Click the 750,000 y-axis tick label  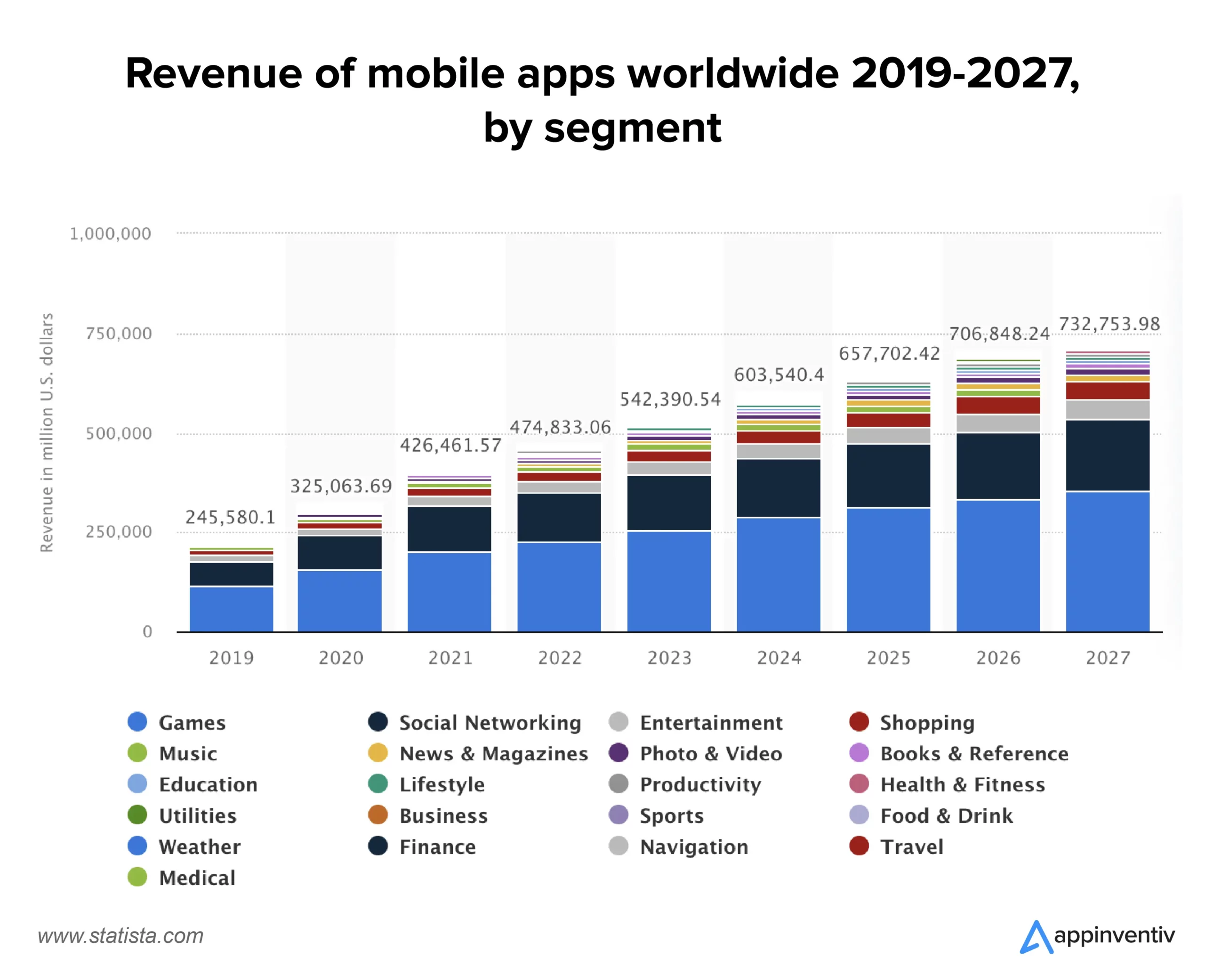(119, 334)
